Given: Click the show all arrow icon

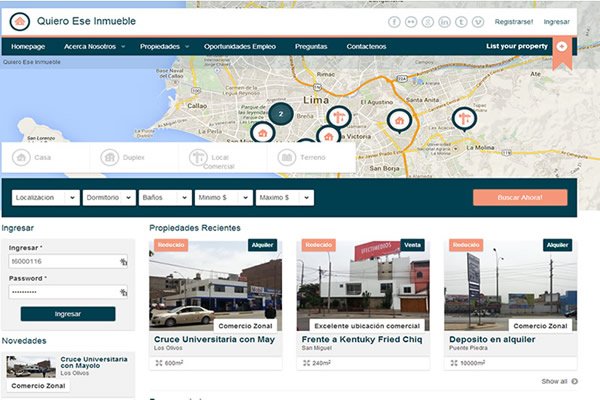Looking at the screenshot, I should (574, 381).
